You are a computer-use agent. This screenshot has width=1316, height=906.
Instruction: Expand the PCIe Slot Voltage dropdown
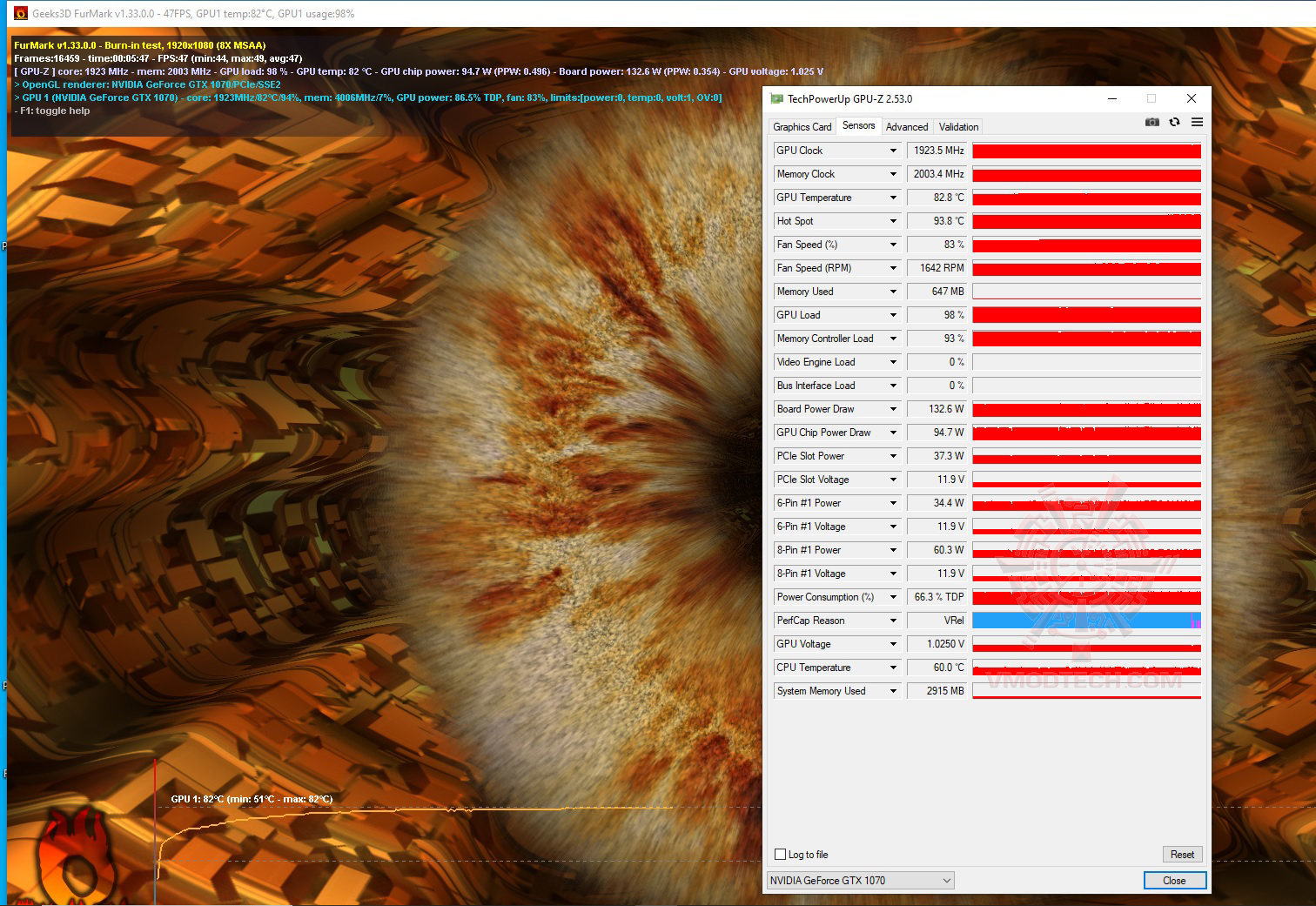[893, 480]
